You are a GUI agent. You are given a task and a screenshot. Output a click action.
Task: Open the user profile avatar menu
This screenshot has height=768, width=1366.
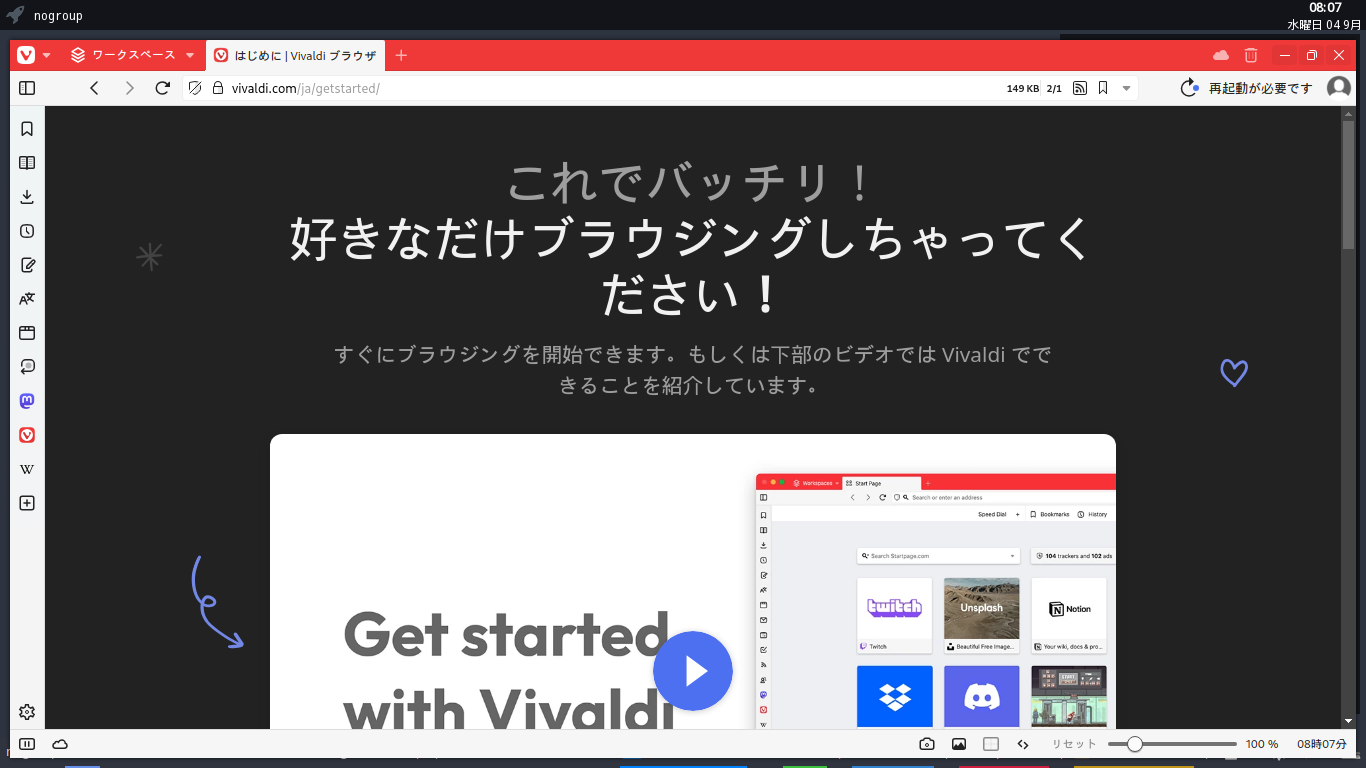[1338, 88]
